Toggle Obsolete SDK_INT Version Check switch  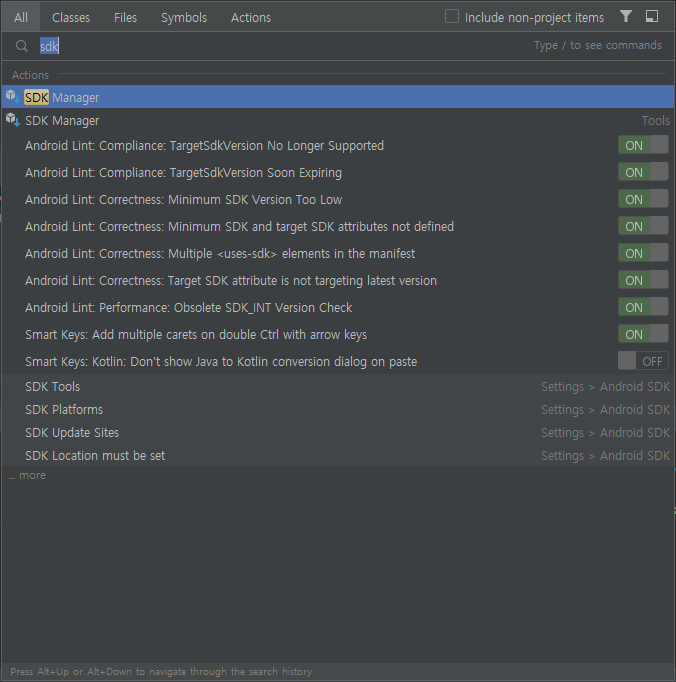(643, 307)
